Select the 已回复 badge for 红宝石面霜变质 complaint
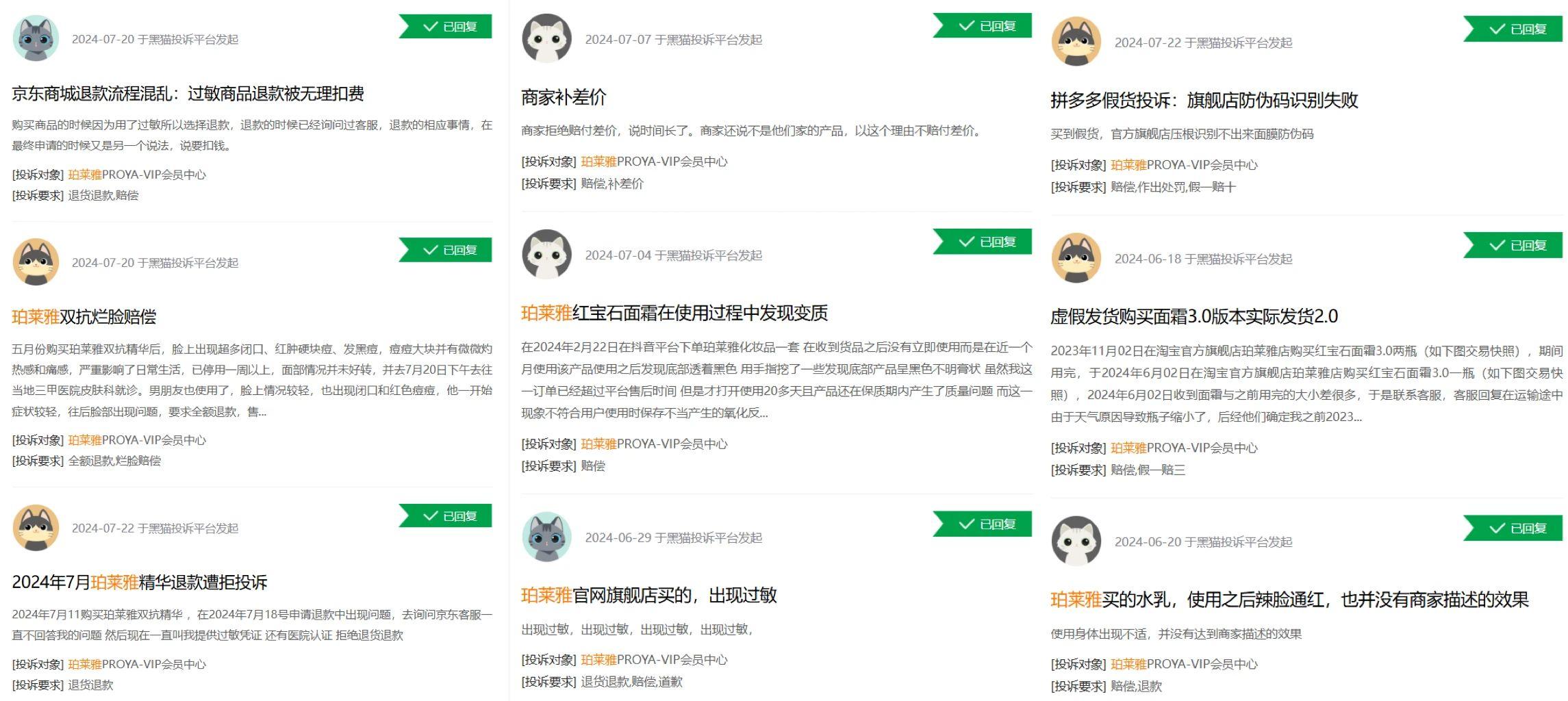Screen dimensions: 1568x701 (983, 242)
